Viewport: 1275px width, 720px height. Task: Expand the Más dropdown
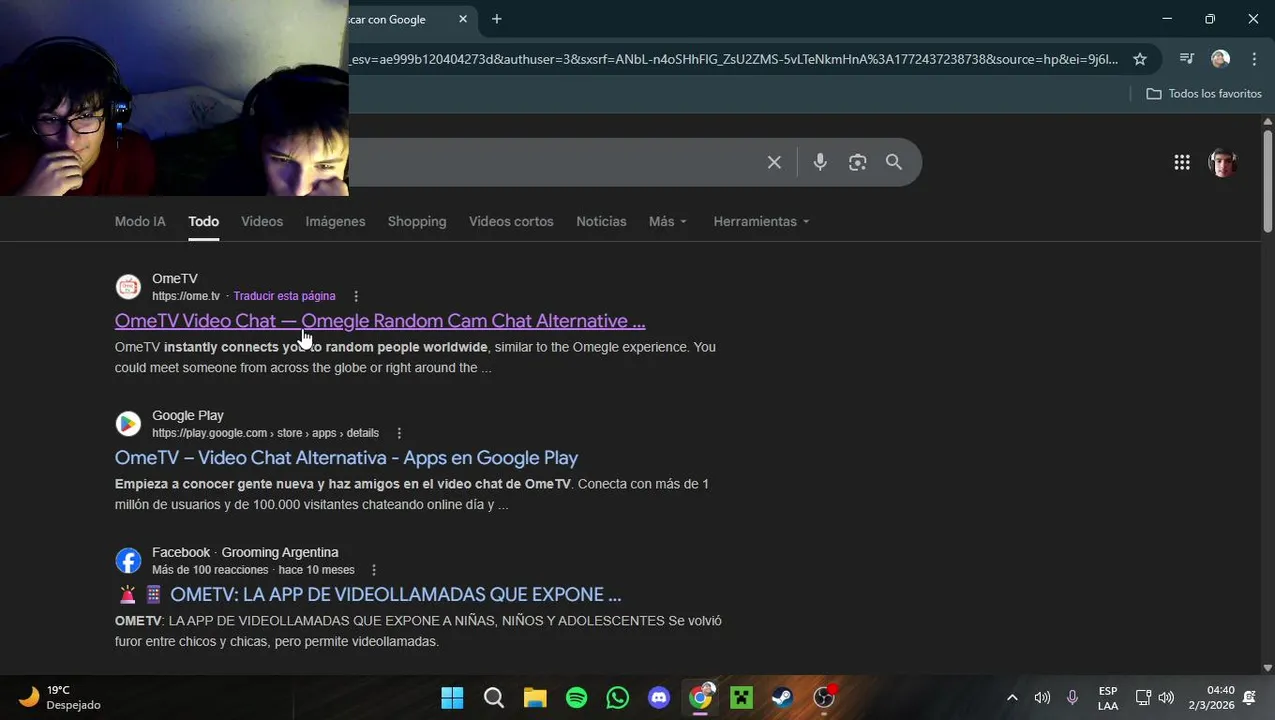pos(668,221)
